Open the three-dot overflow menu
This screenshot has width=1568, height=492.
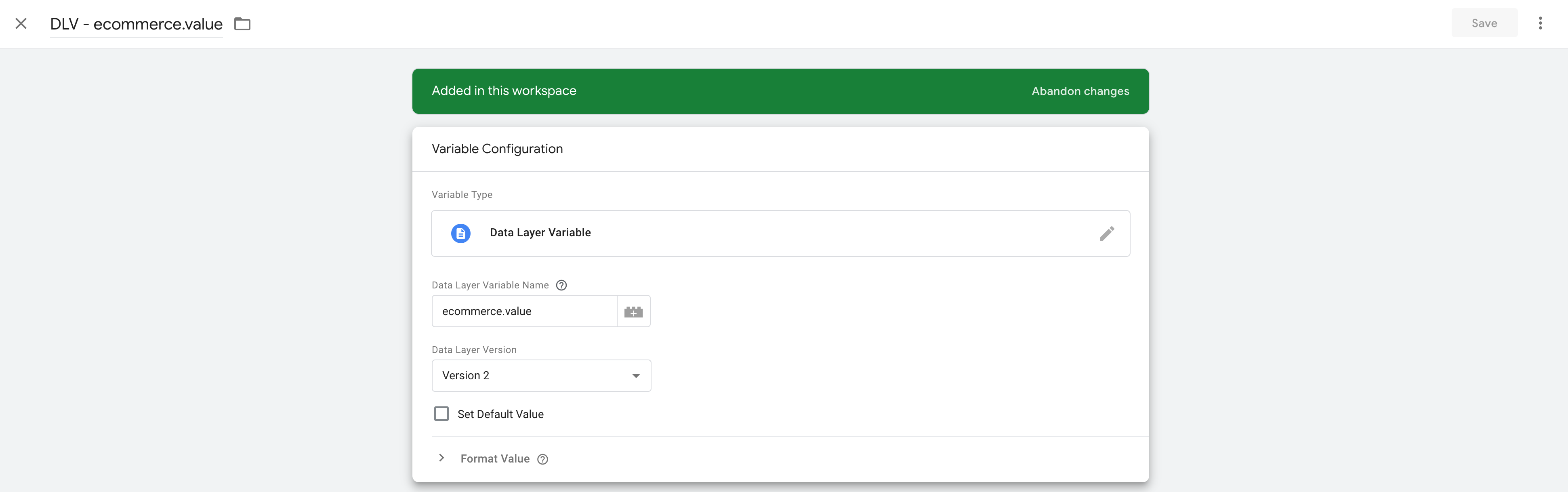pyautogui.click(x=1541, y=23)
